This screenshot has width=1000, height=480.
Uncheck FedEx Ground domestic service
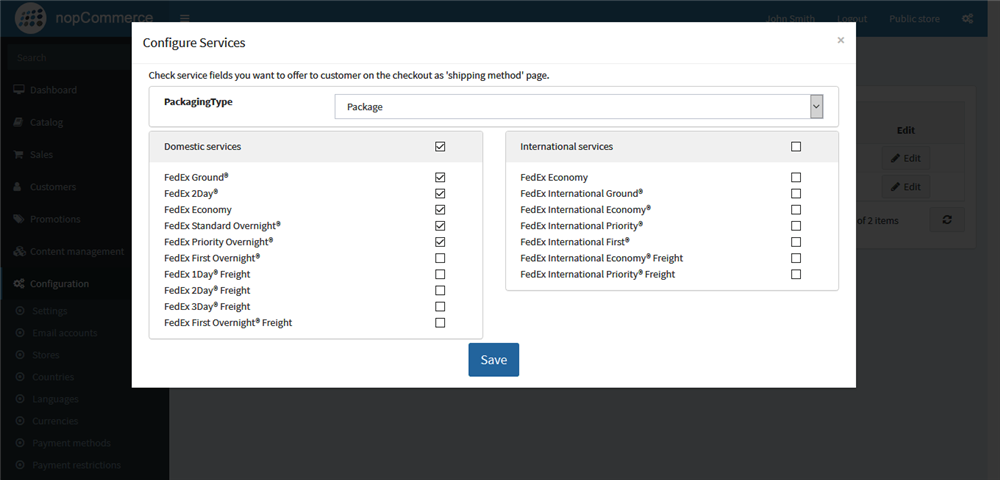click(x=440, y=177)
